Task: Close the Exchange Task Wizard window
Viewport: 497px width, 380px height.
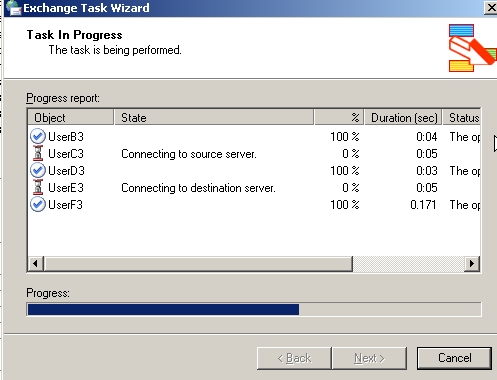Action: [x=491, y=8]
